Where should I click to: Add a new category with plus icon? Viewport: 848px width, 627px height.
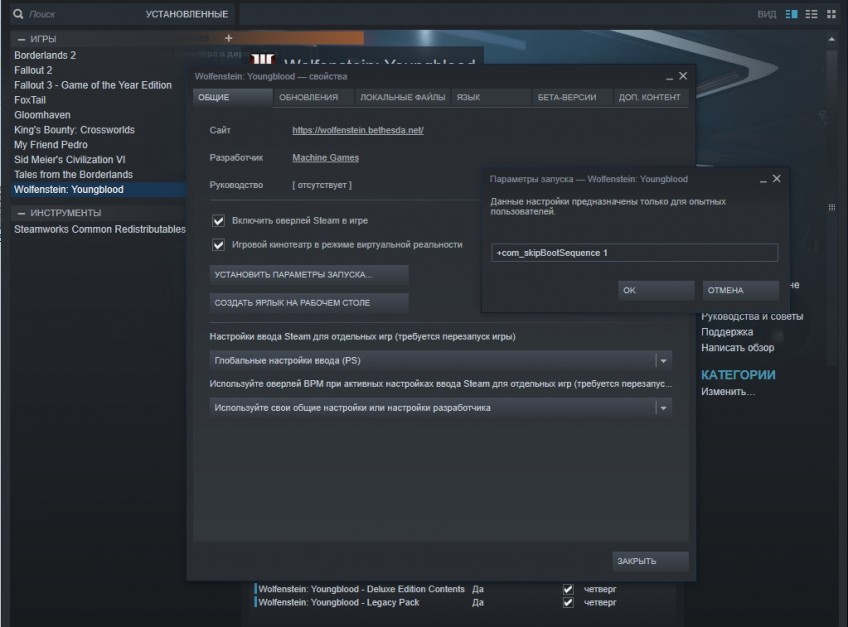(228, 38)
